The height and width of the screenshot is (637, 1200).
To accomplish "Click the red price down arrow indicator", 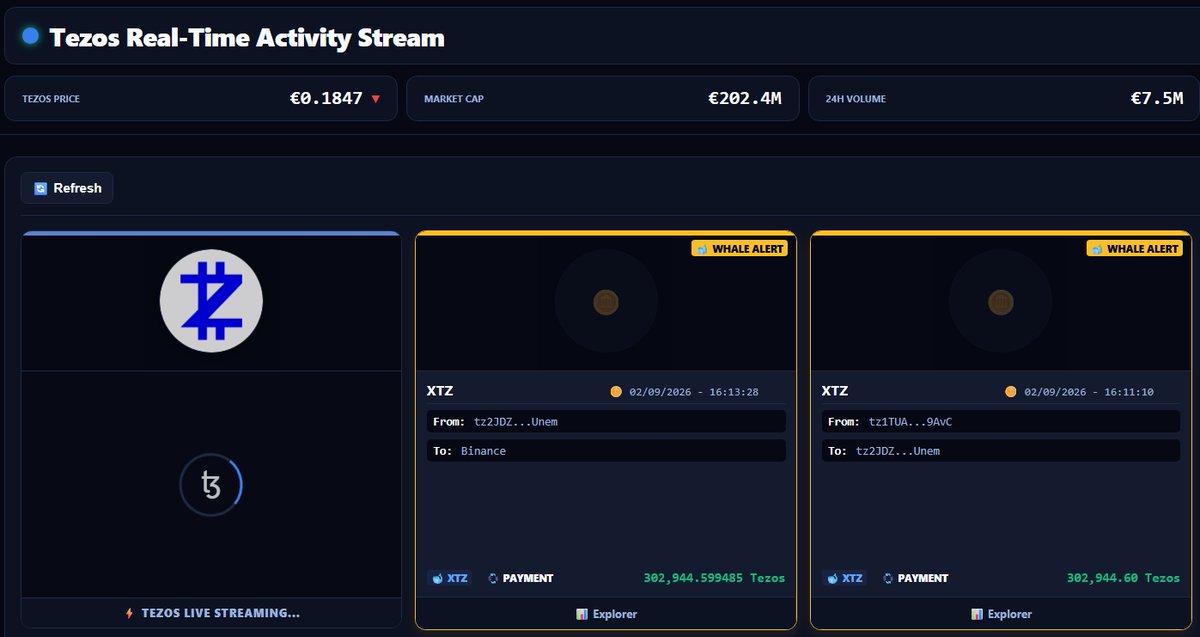I will point(376,99).
